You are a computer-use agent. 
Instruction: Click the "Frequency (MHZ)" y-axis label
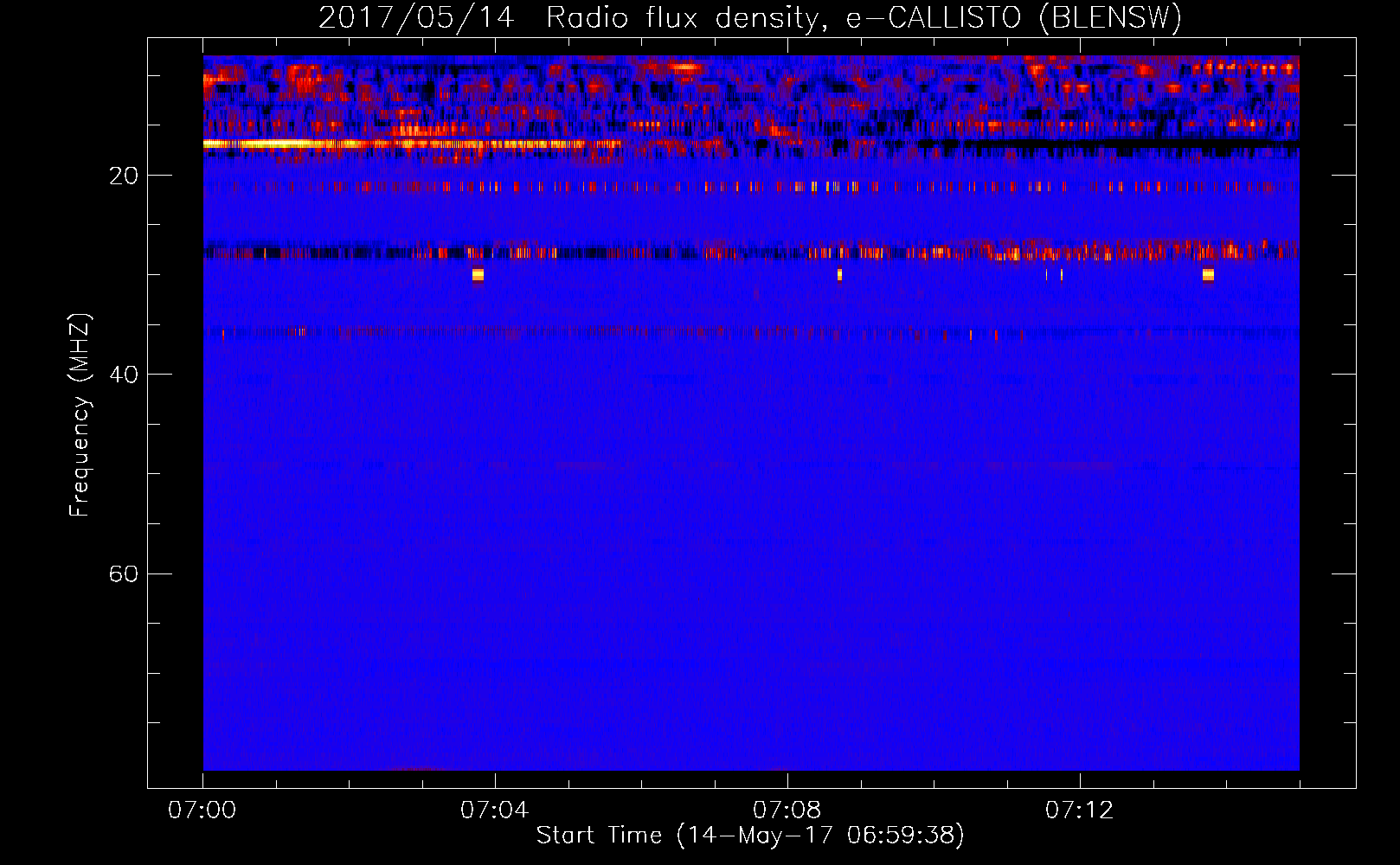pyautogui.click(x=80, y=415)
